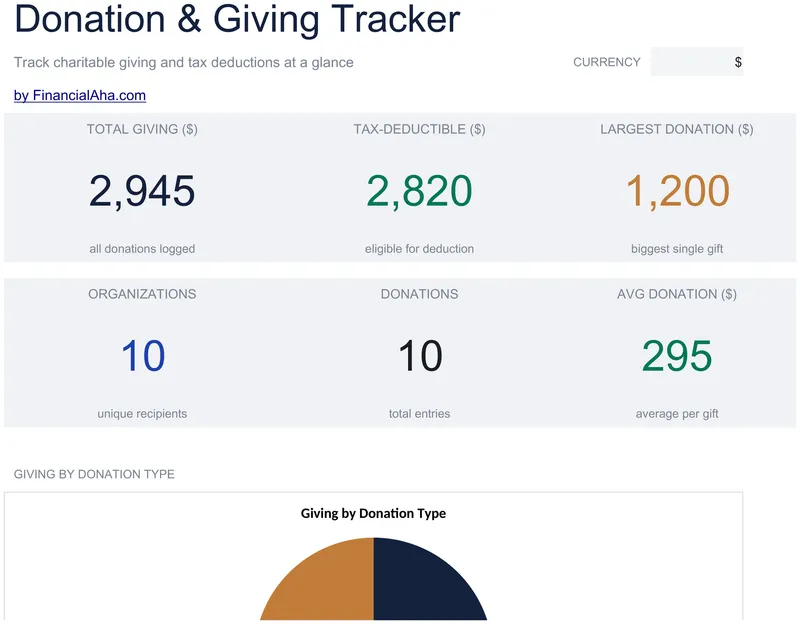800x624 pixels.
Task: Select the black 10 donations value
Action: coord(420,356)
